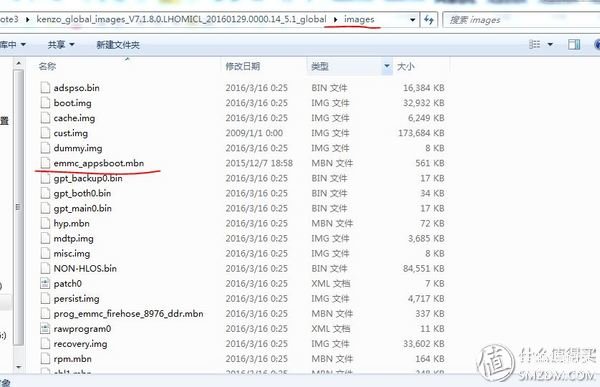
Task: Select the cust.img file name
Action: 71,133
